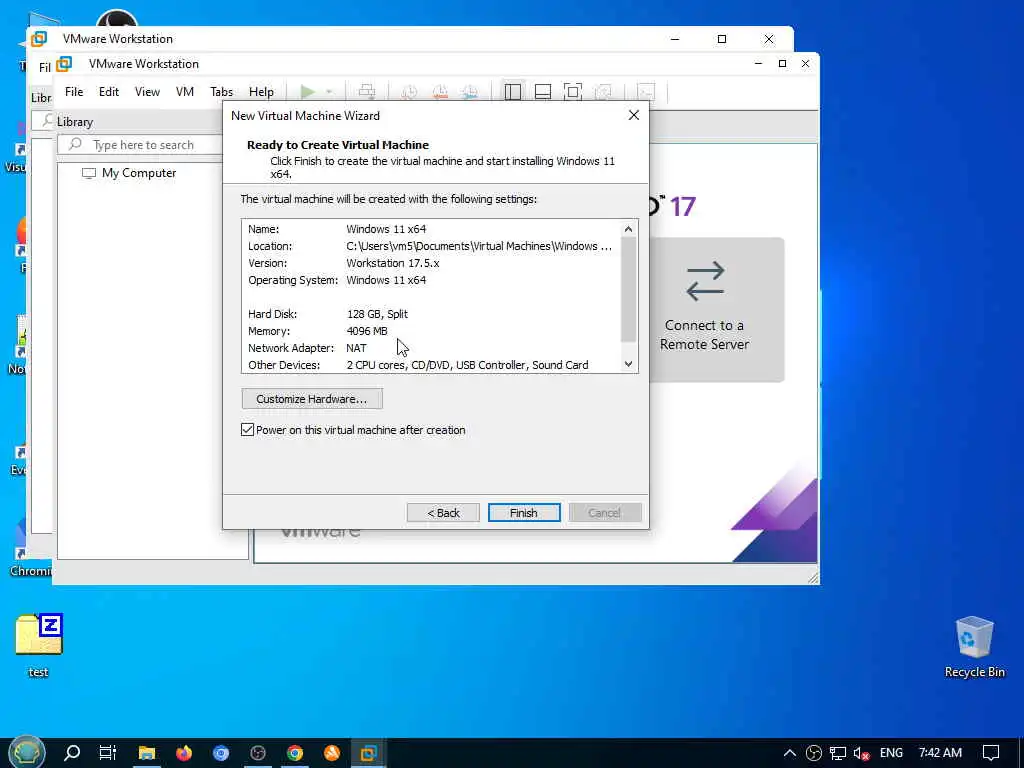Screen dimensions: 1024x768
Task: Open the notification center icon
Action: pyautogui.click(x=991, y=753)
